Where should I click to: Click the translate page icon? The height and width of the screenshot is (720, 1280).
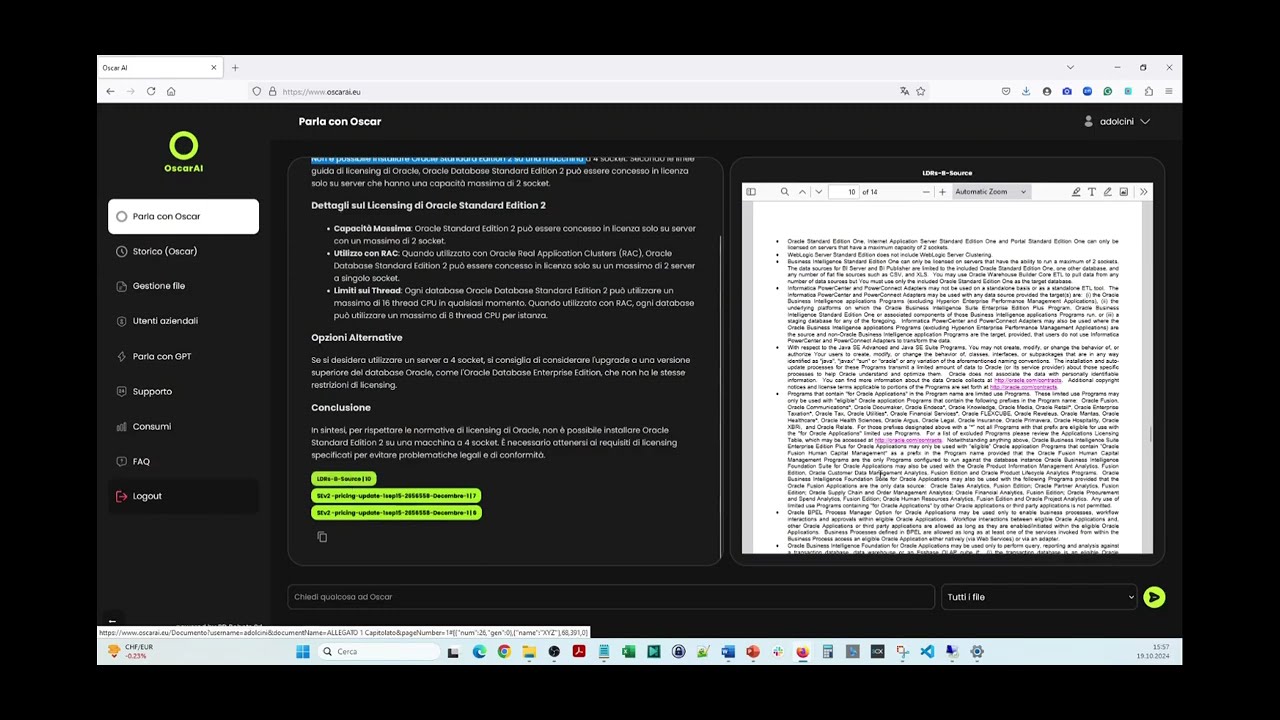(x=904, y=91)
